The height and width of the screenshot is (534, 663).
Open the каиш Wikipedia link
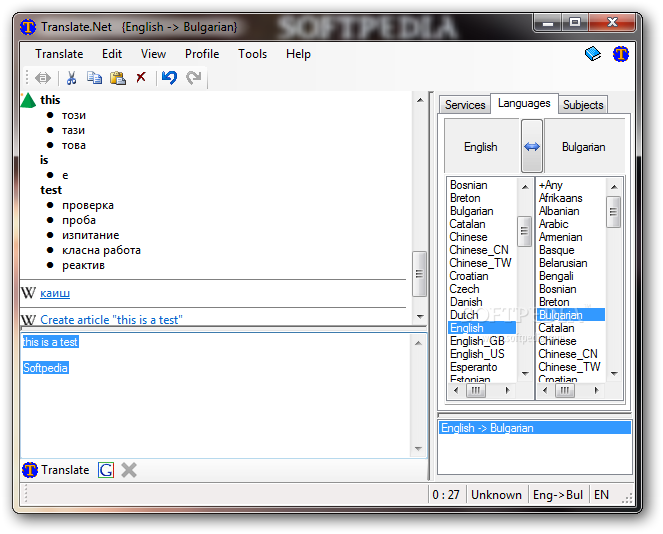coord(55,293)
